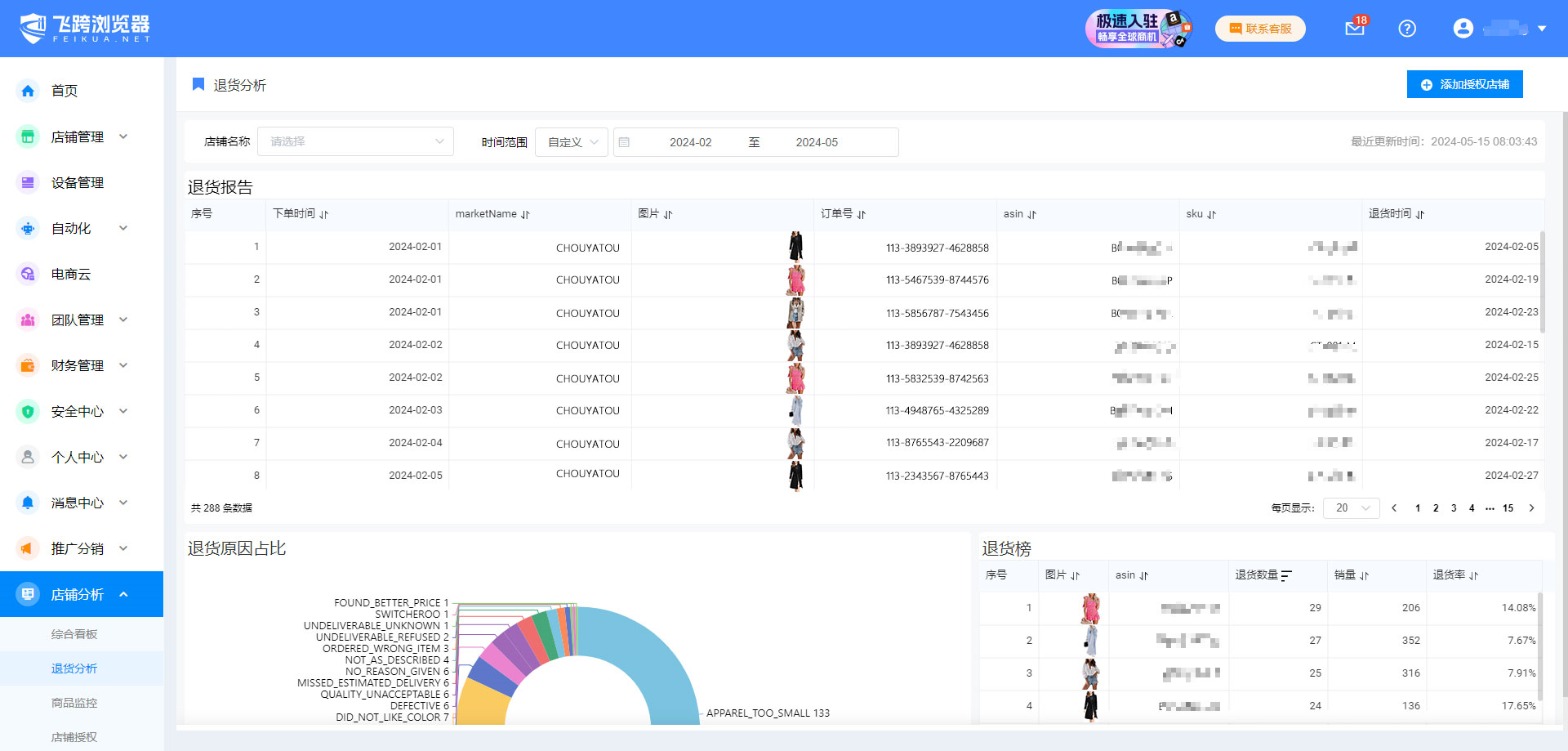Sort 退货榜 by 退货率 column
Image resolution: width=1568 pixels, height=751 pixels.
(1474, 575)
